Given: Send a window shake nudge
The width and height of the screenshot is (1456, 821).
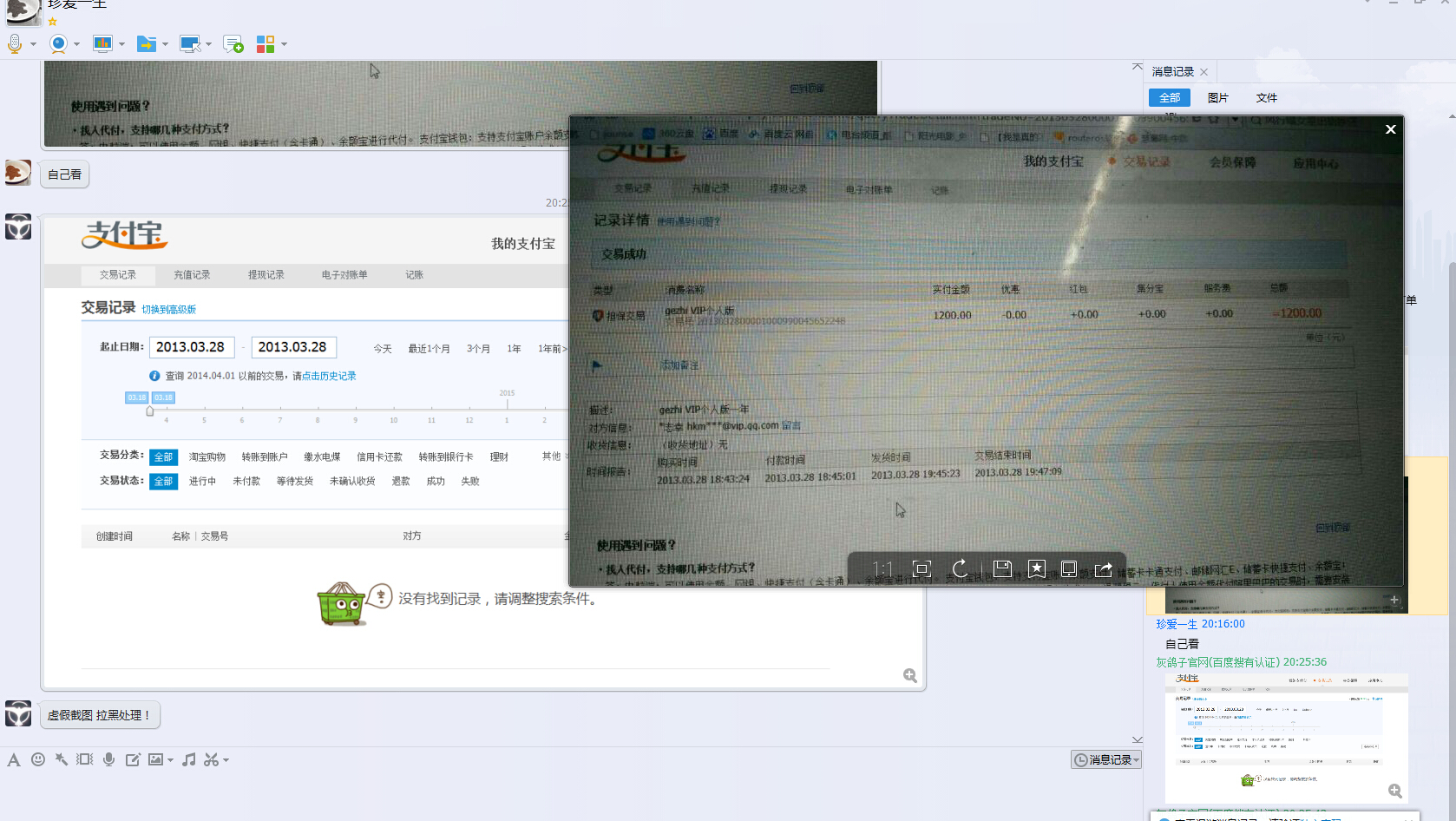Looking at the screenshot, I should (x=85, y=759).
